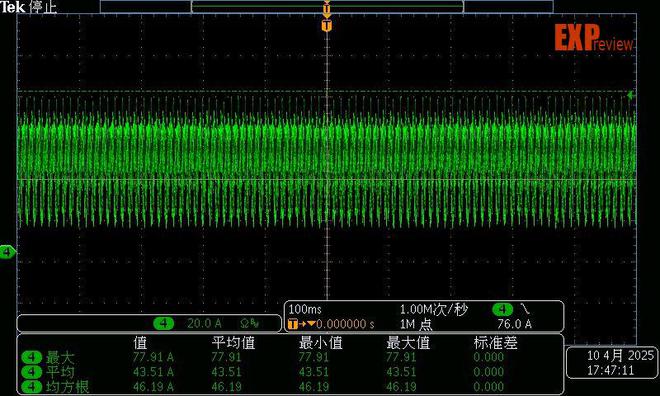The width and height of the screenshot is (660, 396).
Task: Select the channel 4 badge next to 平均
Action: [x=31, y=372]
